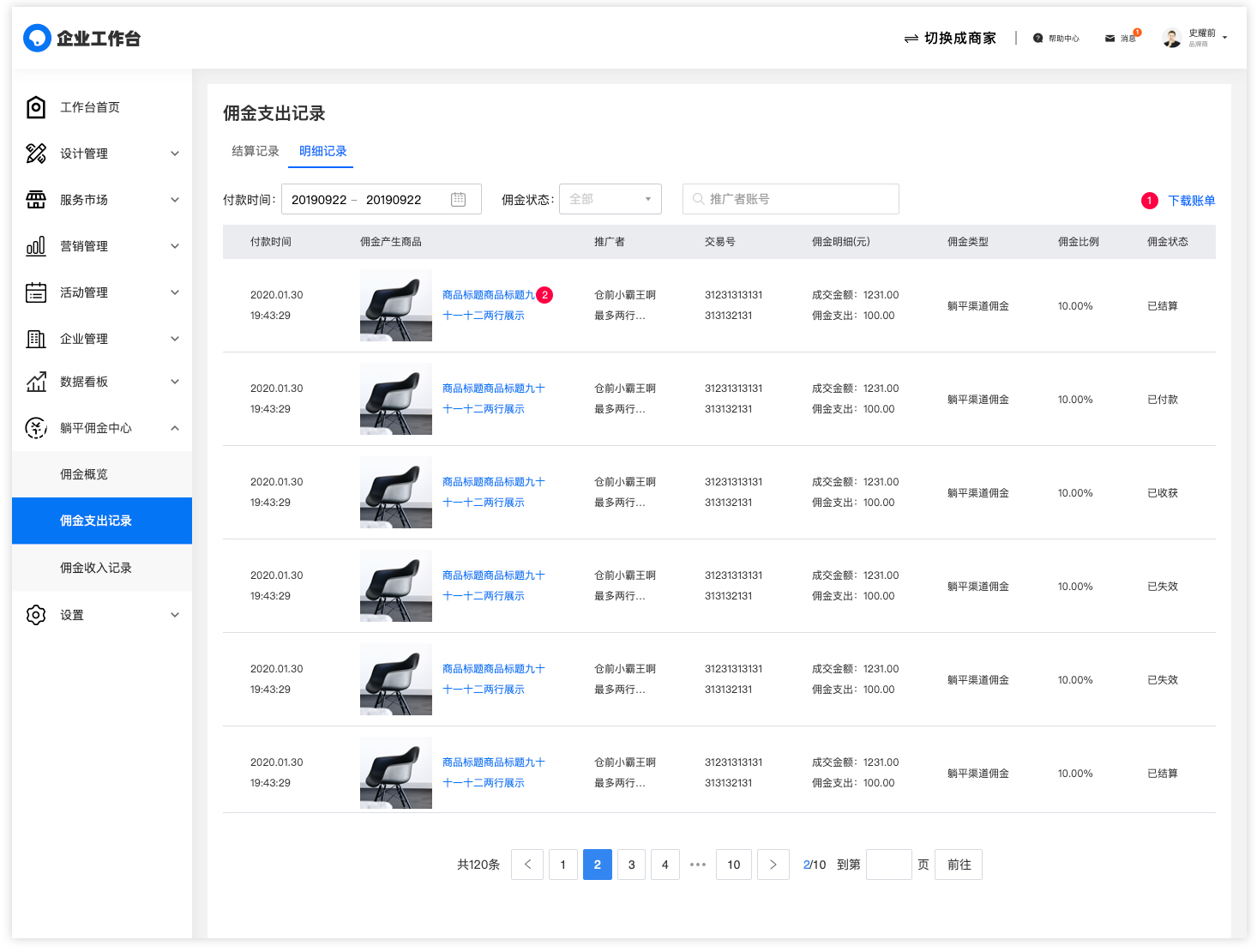Click chair thumbnail in the 已付款 row
This screenshot has height=952, width=1257.
[x=396, y=399]
